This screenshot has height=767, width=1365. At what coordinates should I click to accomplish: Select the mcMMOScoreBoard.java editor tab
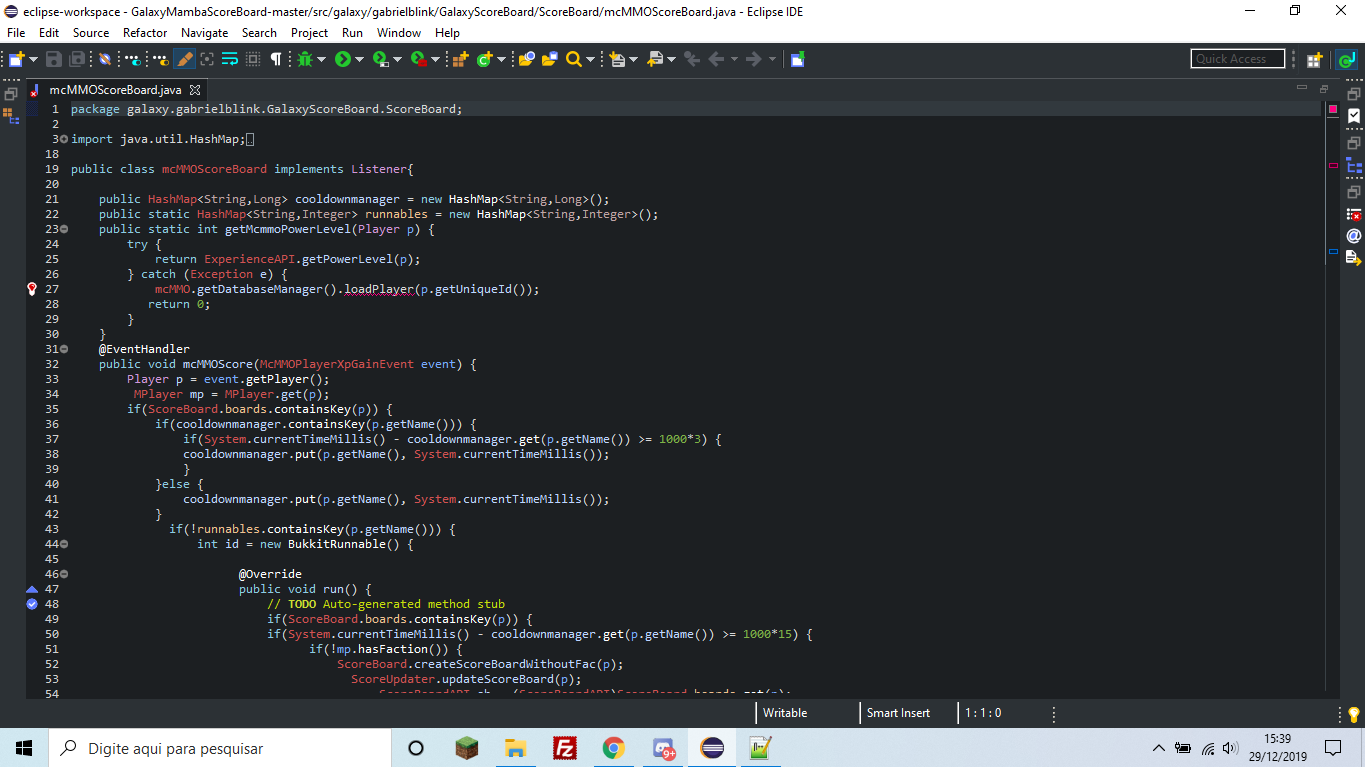(115, 89)
